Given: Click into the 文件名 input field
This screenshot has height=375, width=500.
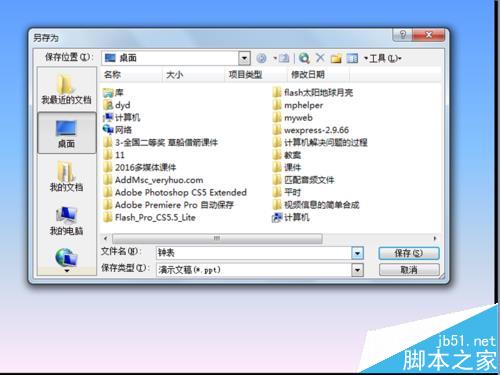Looking at the screenshot, I should click(254, 253).
